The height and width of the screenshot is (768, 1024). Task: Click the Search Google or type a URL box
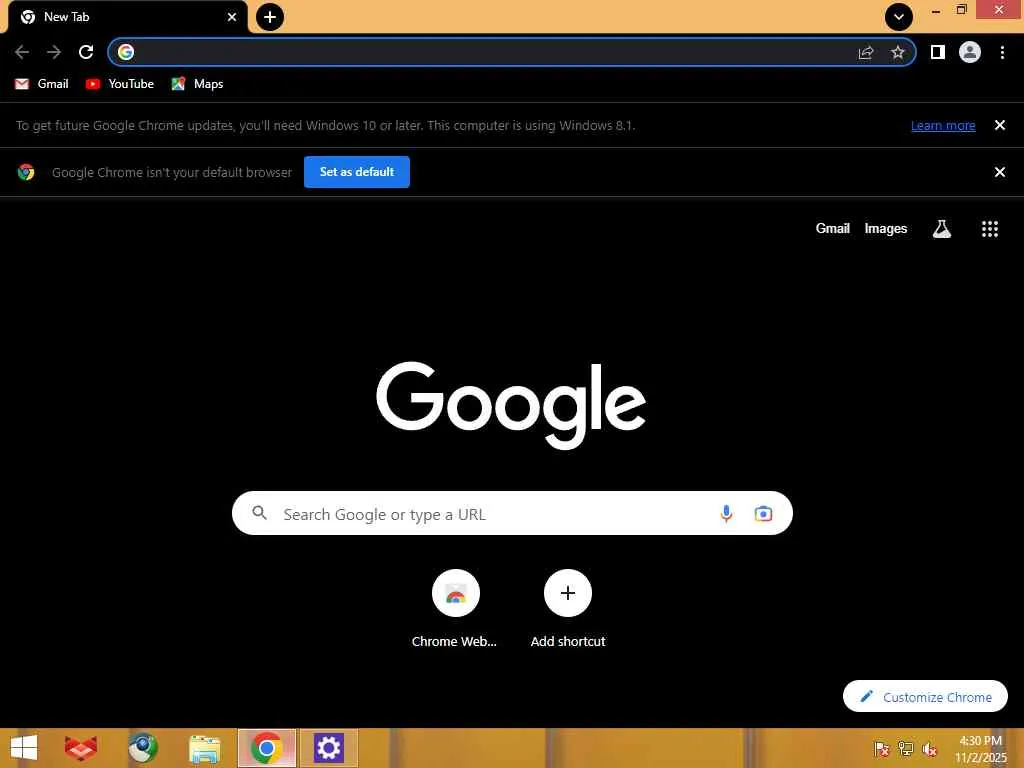(512, 513)
